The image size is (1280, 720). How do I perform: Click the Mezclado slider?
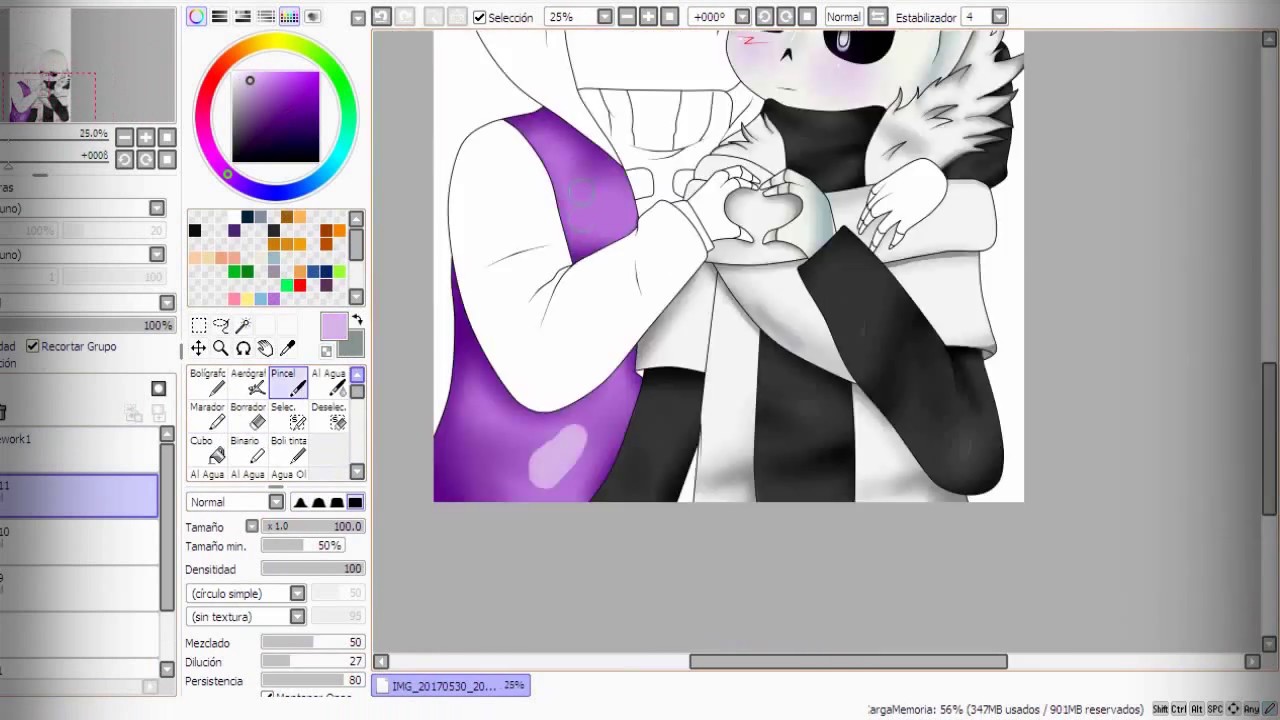pyautogui.click(x=313, y=642)
